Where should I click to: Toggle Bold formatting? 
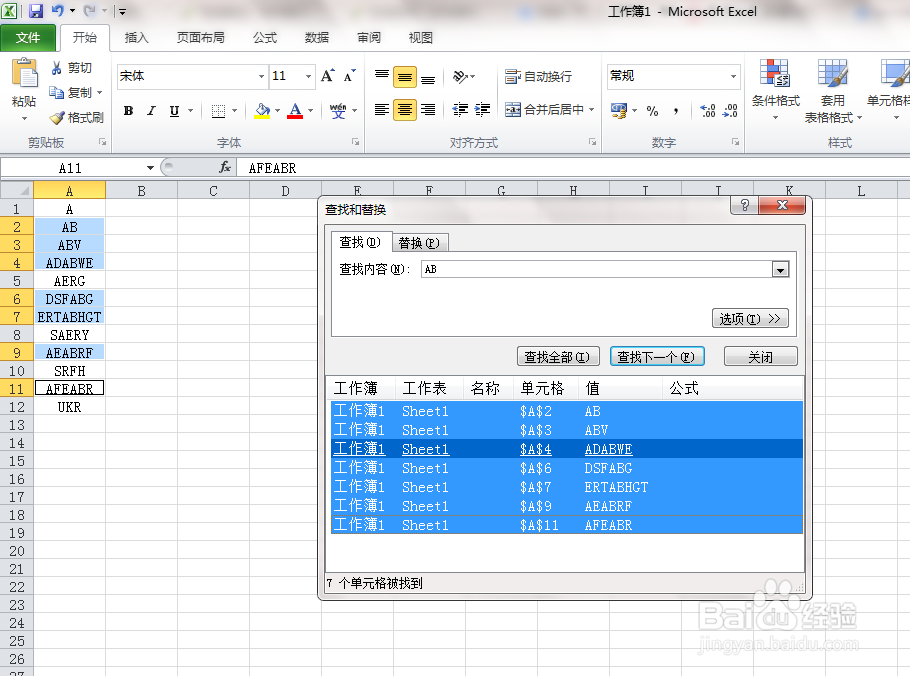[x=128, y=110]
